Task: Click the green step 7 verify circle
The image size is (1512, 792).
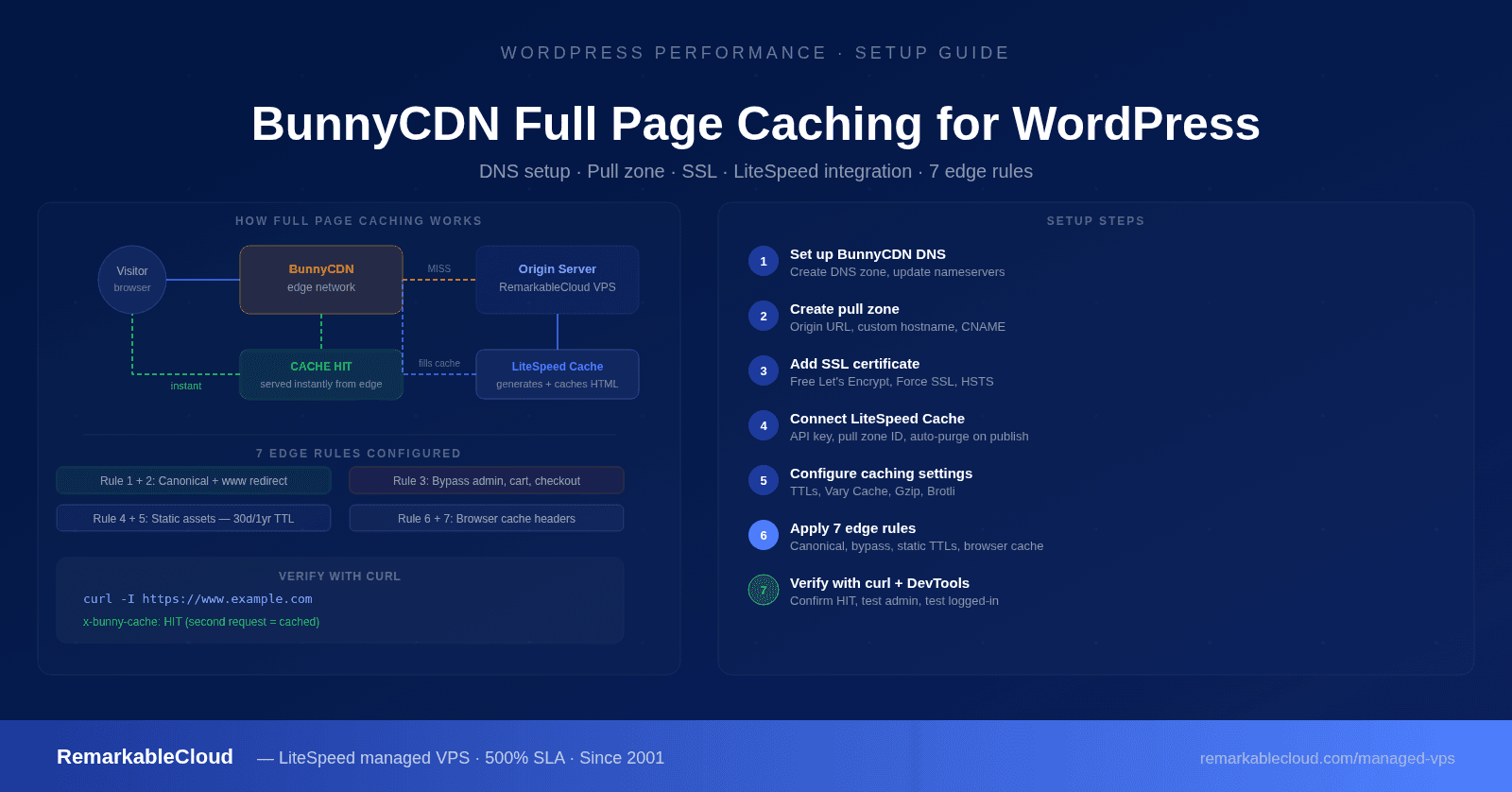Action: [x=764, y=590]
